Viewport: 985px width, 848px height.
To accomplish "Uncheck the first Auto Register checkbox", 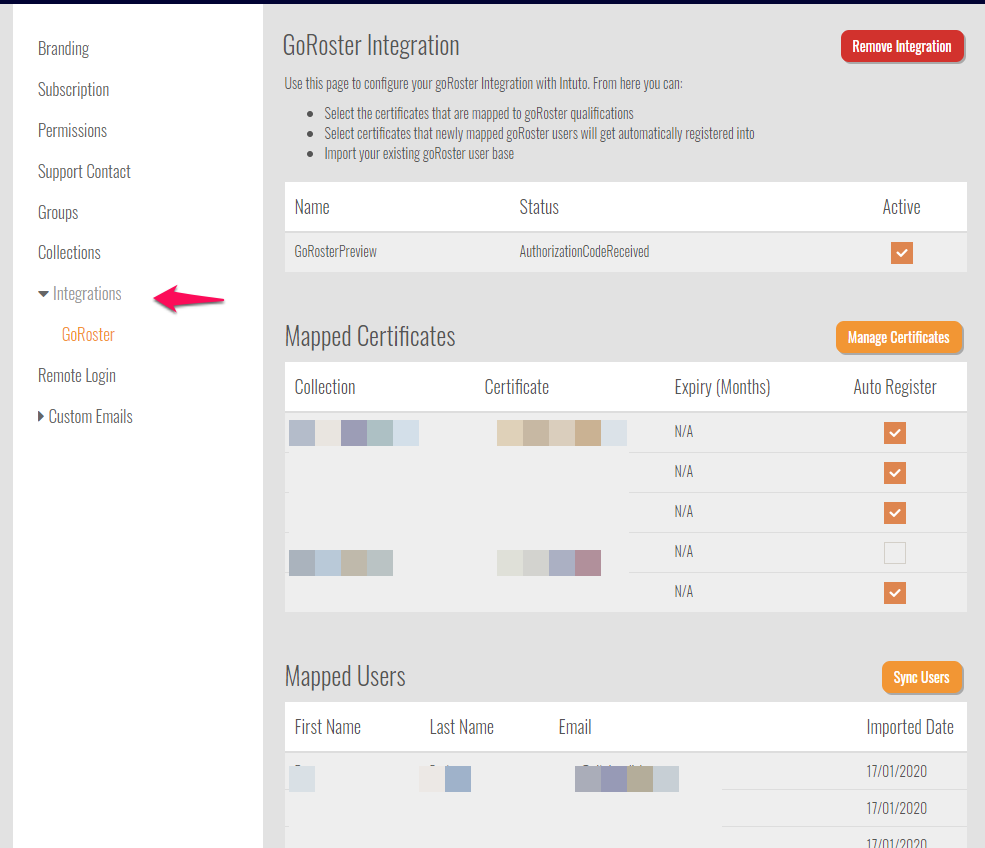I will (895, 433).
